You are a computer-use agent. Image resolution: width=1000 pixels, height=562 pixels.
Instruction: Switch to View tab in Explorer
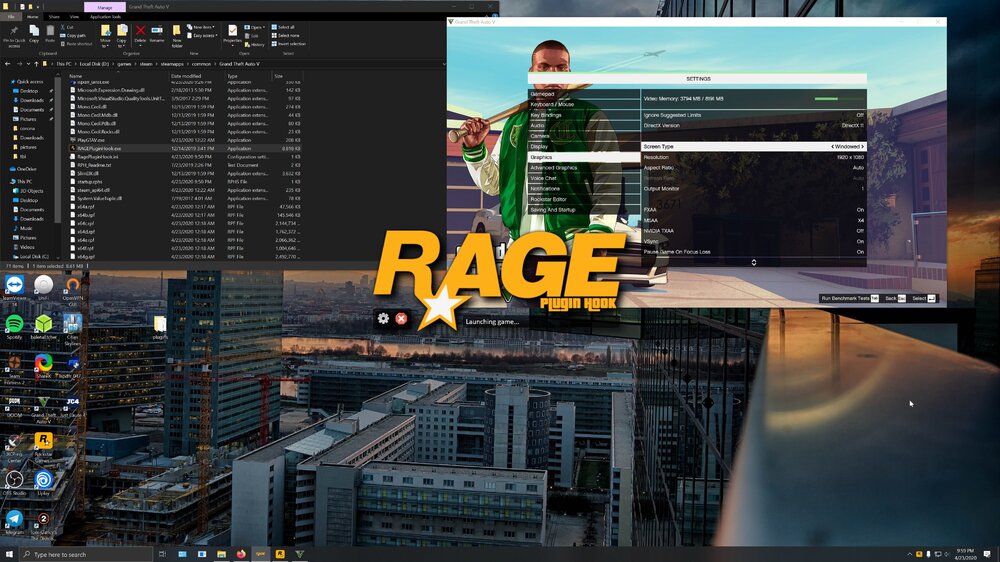click(74, 17)
